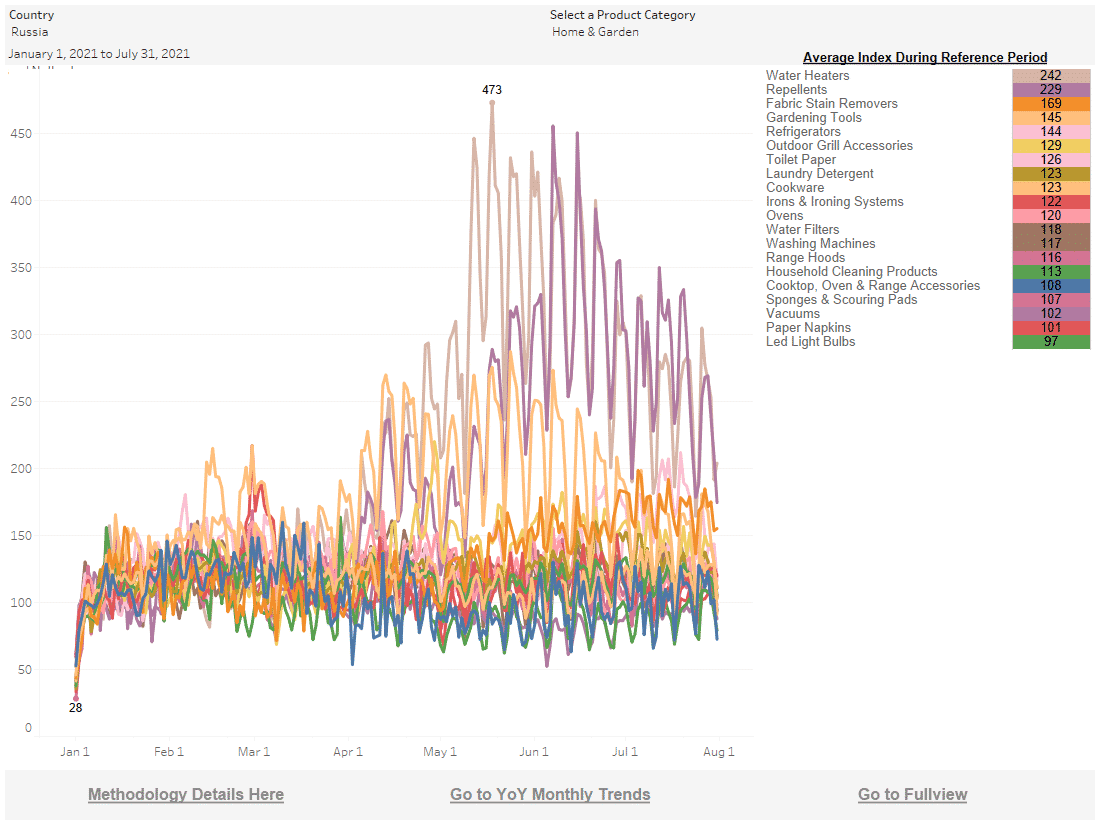The width and height of the screenshot is (1100, 826).
Task: Click the Led Light Bulbs green swatch
Action: [1051, 342]
